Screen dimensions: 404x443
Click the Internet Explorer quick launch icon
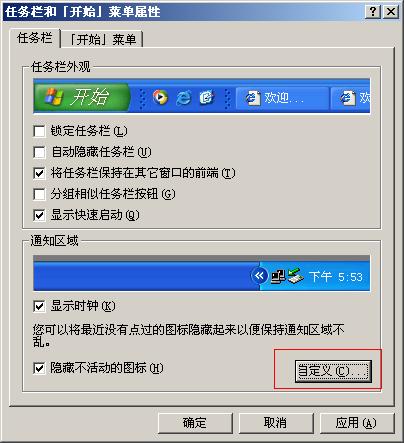183,98
